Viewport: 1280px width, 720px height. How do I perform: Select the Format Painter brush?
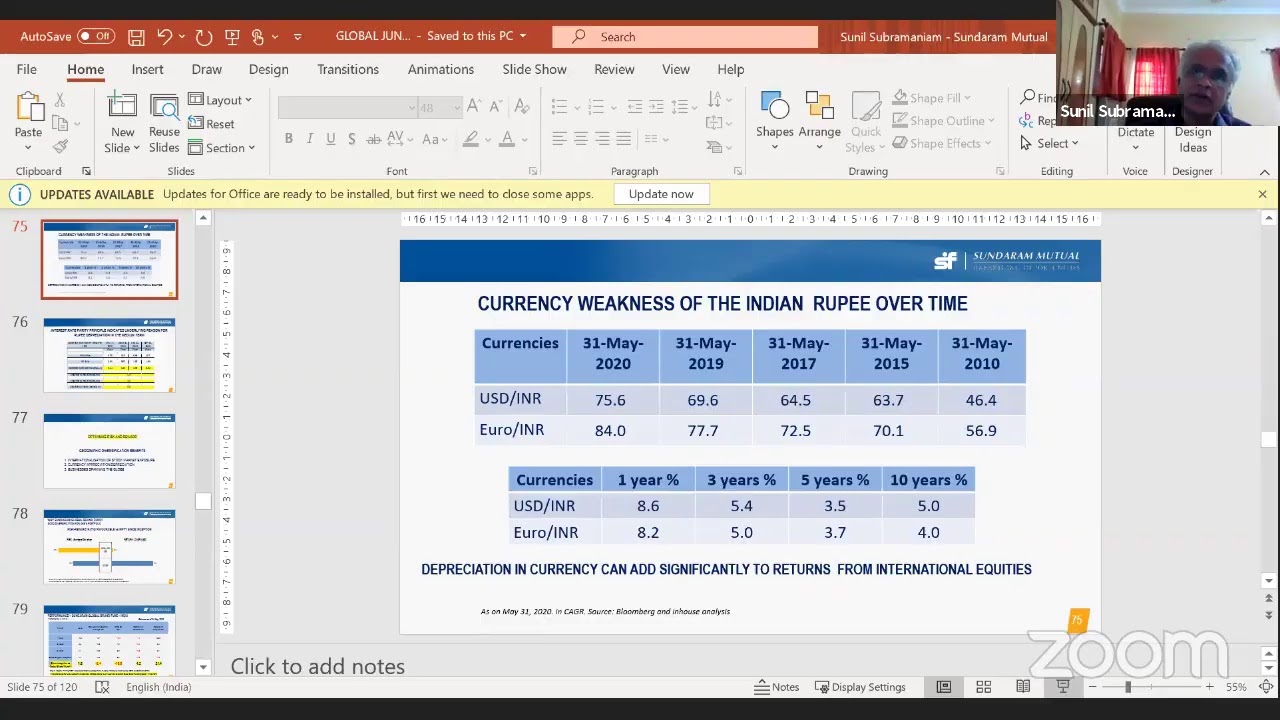pyautogui.click(x=60, y=146)
